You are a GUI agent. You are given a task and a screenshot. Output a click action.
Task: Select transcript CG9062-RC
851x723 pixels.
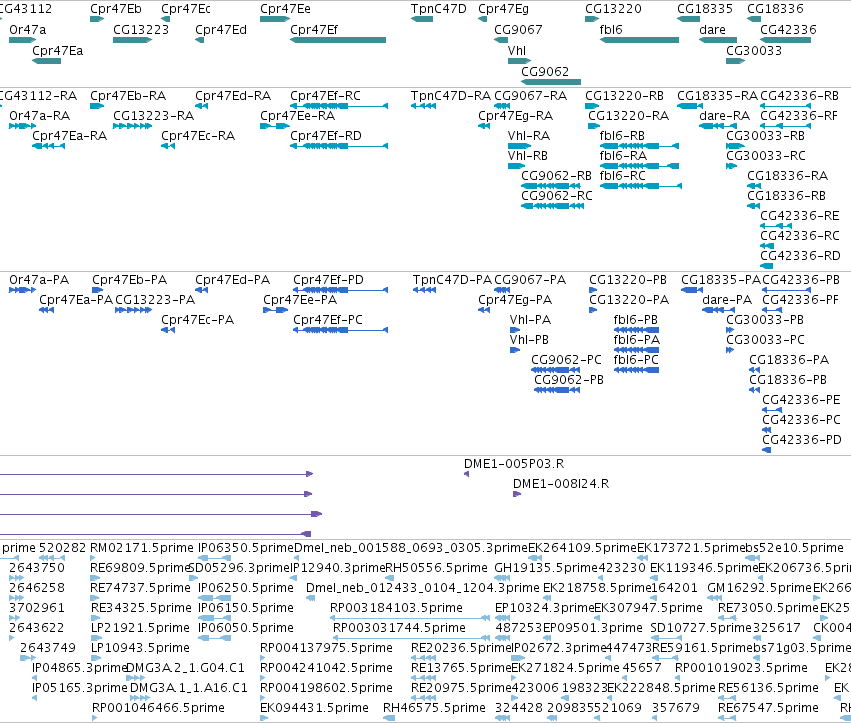pyautogui.click(x=552, y=206)
